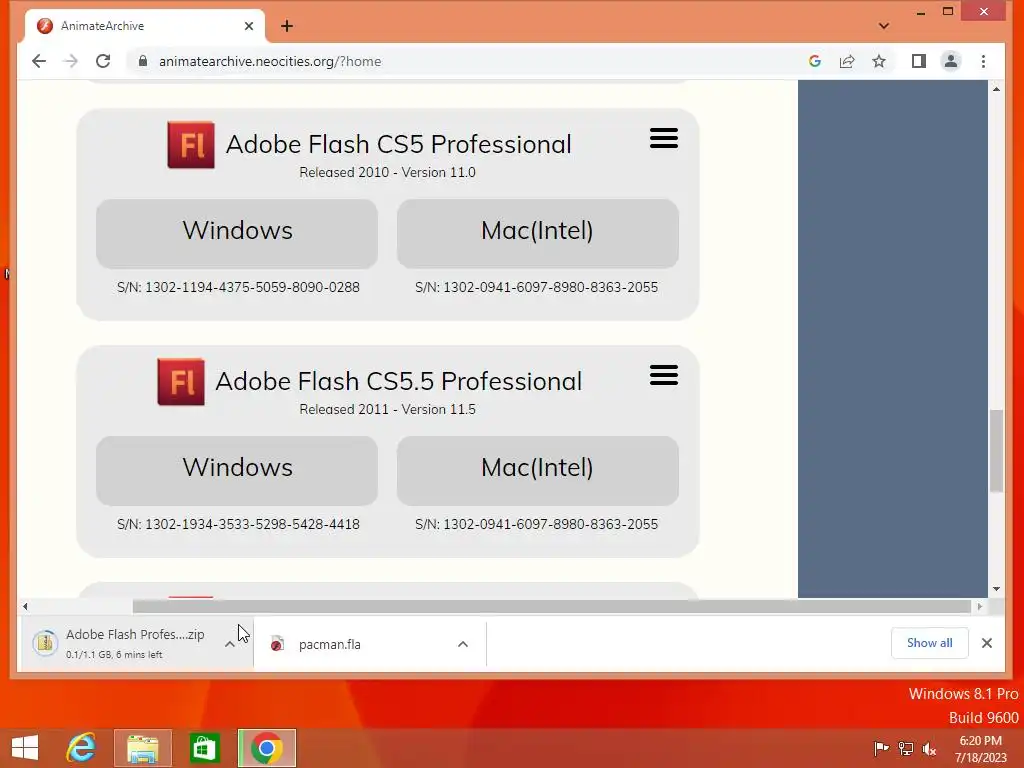Open Chrome three-dot menu
1024x768 pixels.
click(984, 61)
